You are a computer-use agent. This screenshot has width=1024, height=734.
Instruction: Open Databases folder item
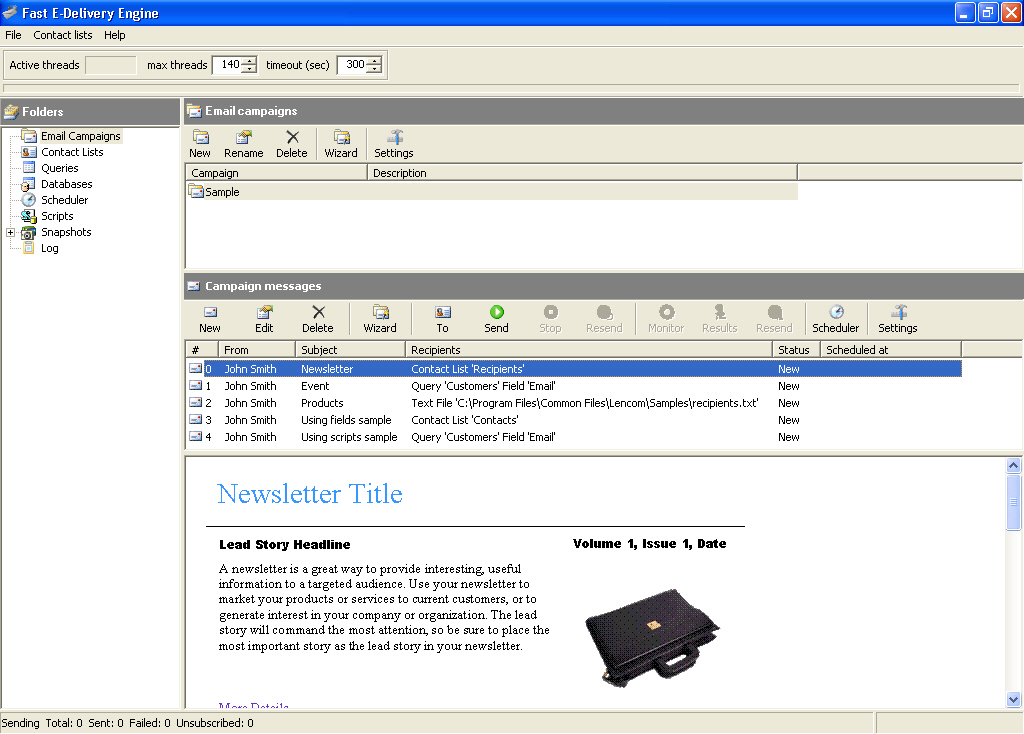coord(67,184)
